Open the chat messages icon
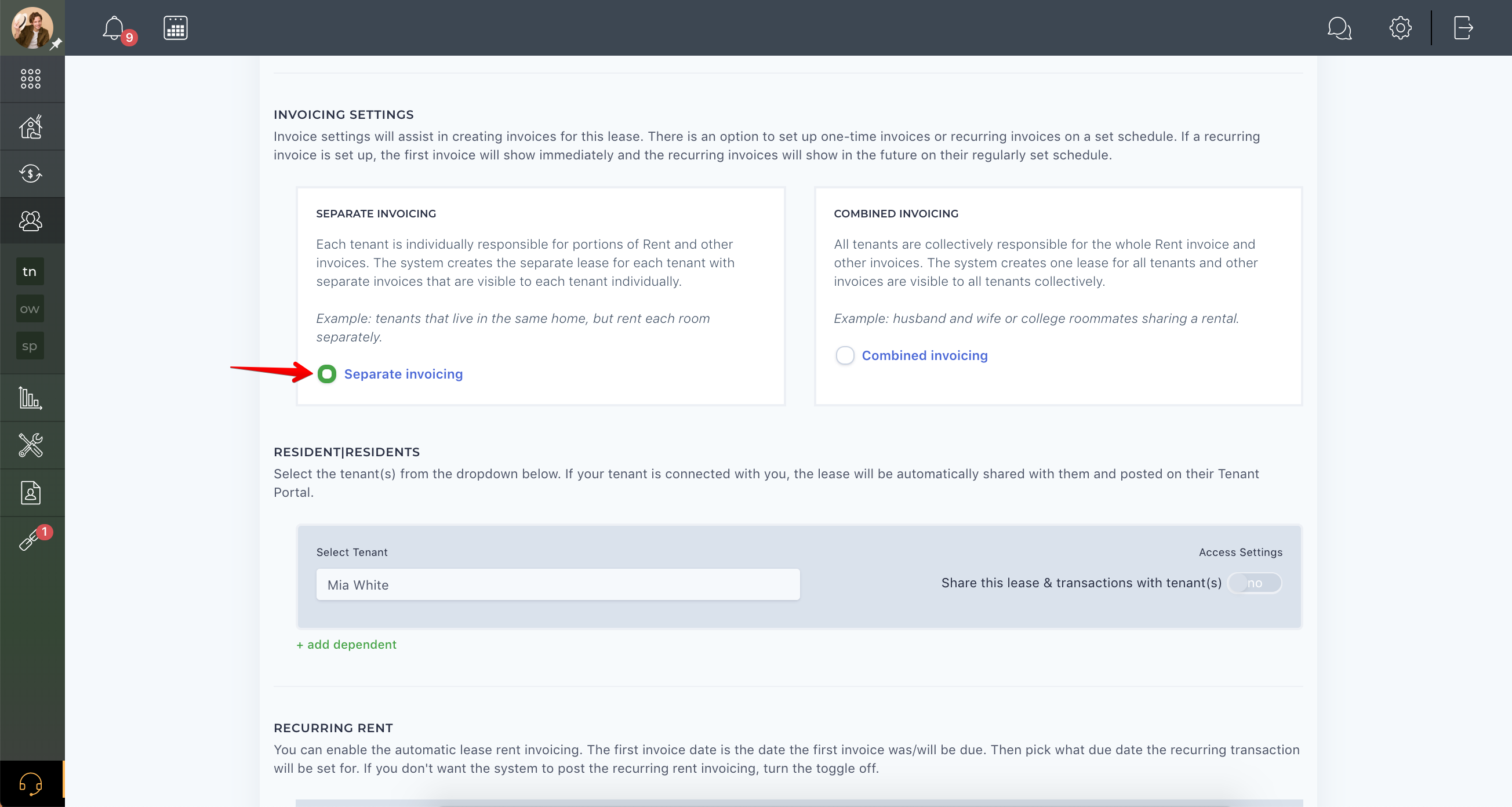The image size is (1512, 807). 1339,28
